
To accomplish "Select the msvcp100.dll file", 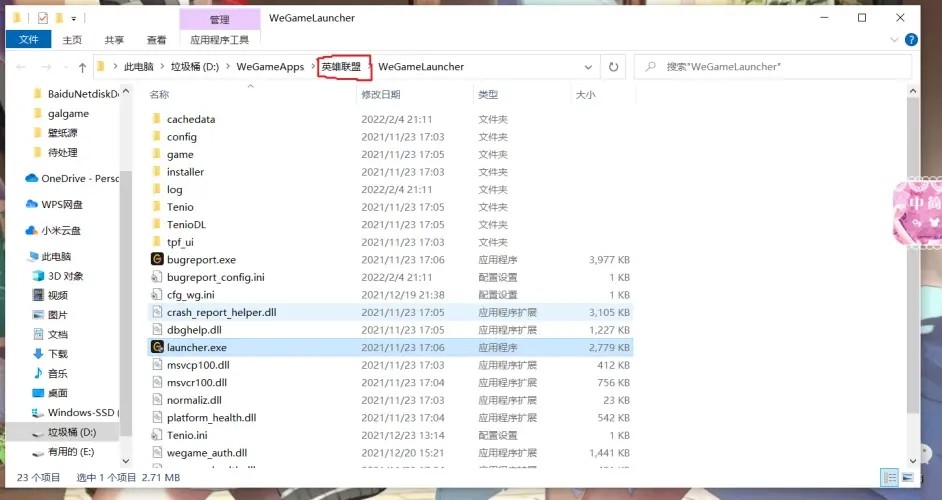I will pos(390,365).
